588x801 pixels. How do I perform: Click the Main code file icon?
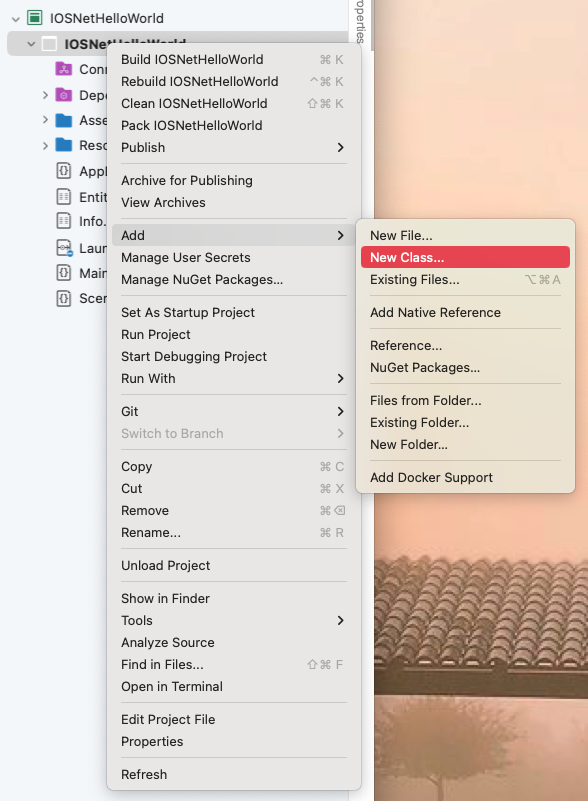[62, 273]
